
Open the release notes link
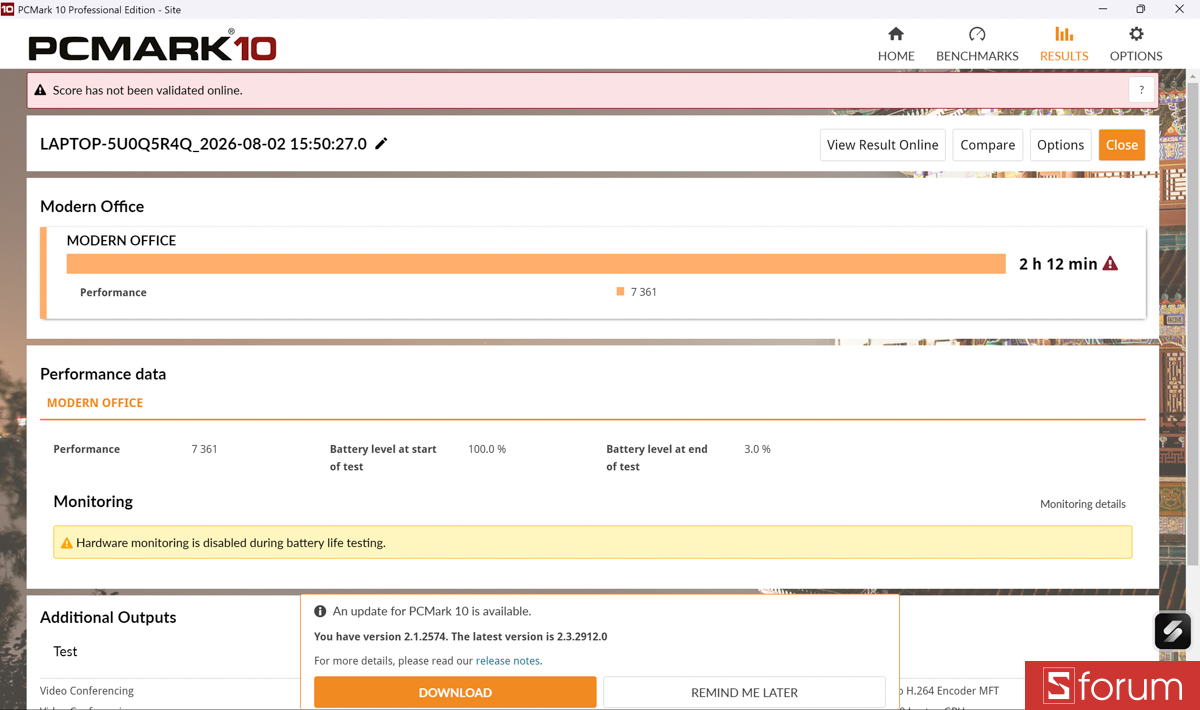pos(508,661)
